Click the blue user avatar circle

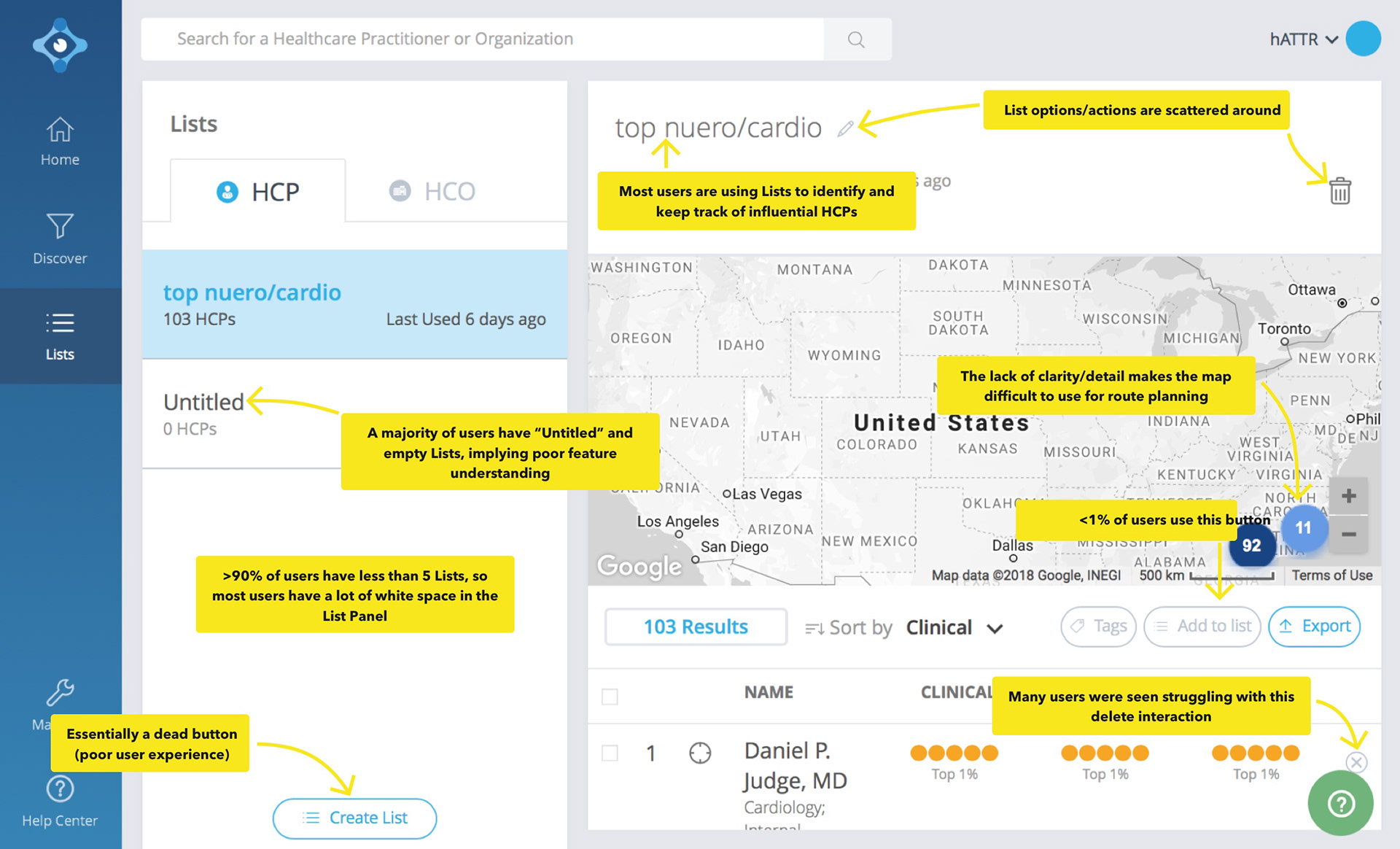click(1363, 39)
